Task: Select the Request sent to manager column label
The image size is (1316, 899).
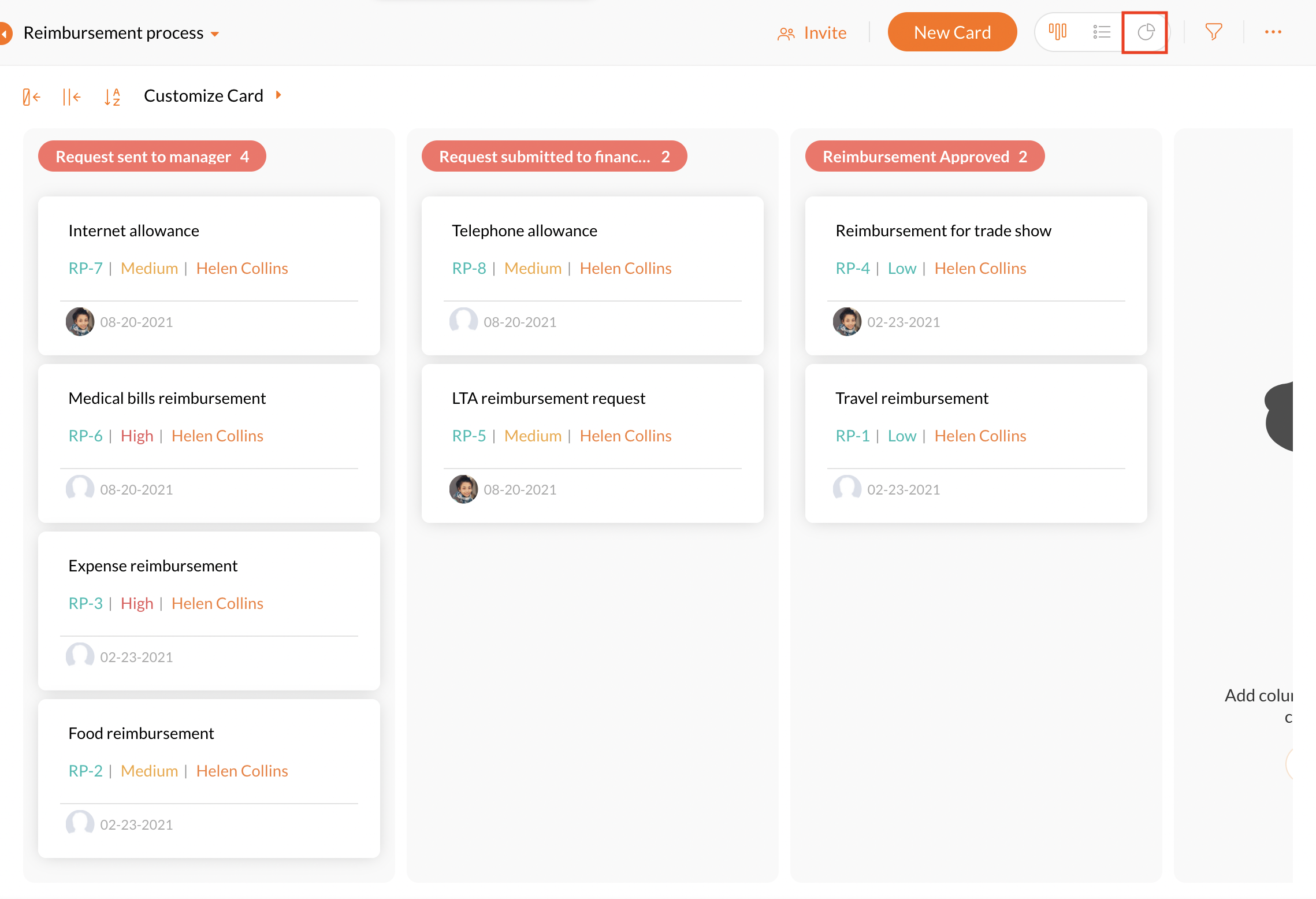Action: [151, 157]
